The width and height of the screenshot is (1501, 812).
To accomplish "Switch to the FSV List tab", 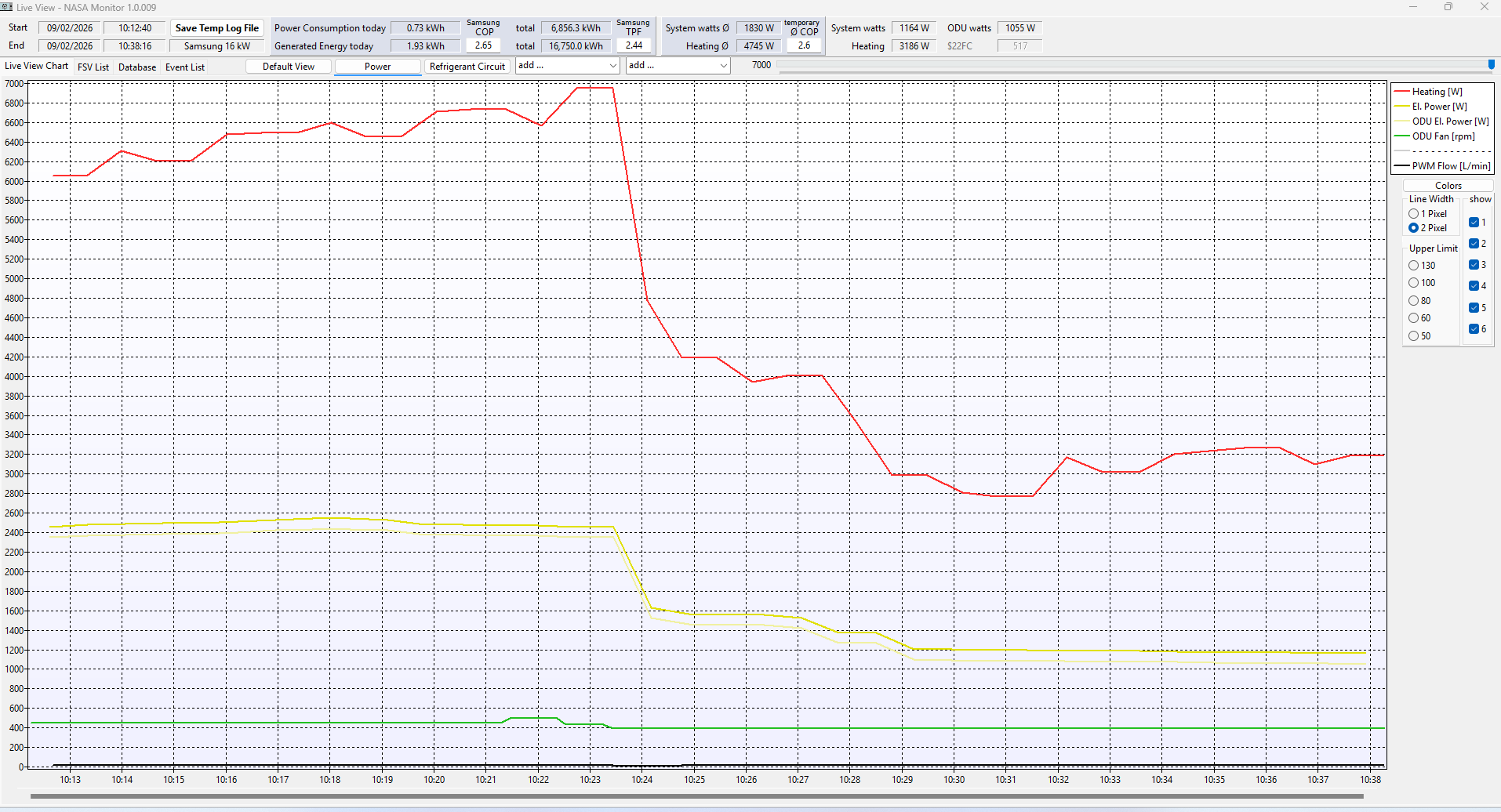I will (x=93, y=67).
